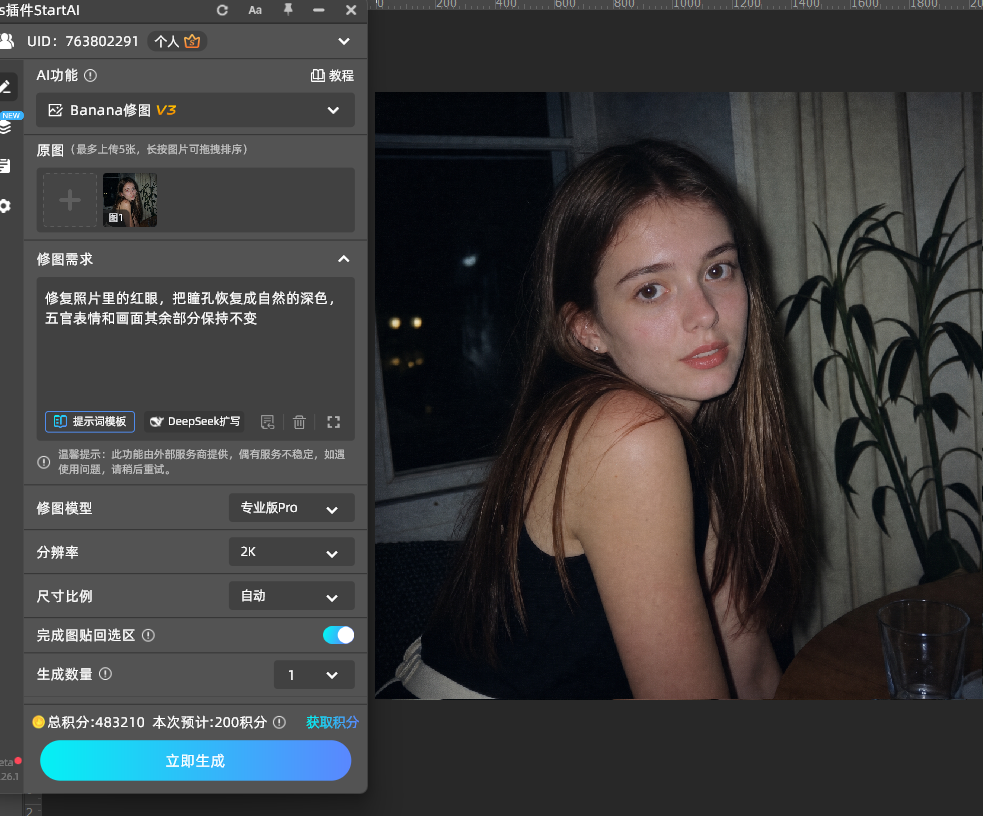Click the info icon beside 本次预计 points
Image resolution: width=983 pixels, height=816 pixels.
click(x=280, y=723)
